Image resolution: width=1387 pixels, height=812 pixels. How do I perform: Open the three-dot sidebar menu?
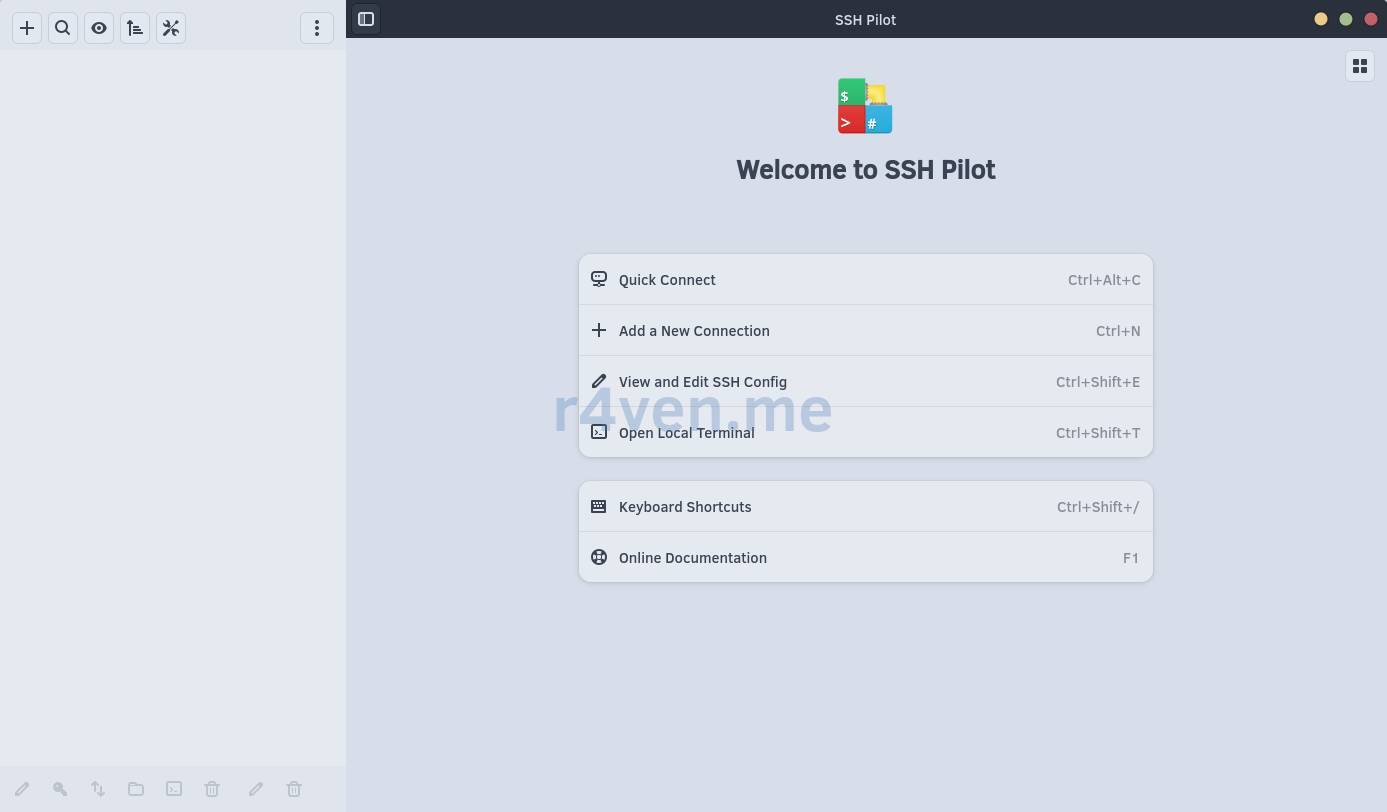(x=317, y=28)
